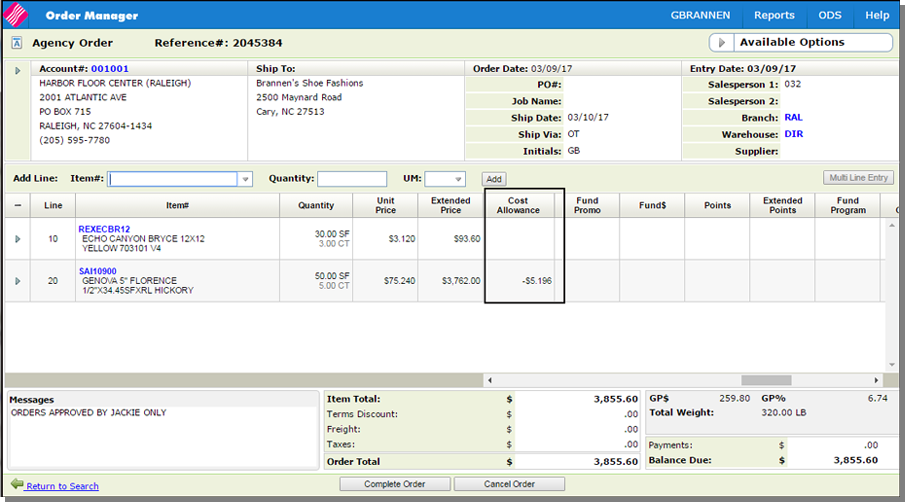Open the GBRANNEN user menu
The height and width of the screenshot is (502, 905).
pyautogui.click(x=700, y=16)
